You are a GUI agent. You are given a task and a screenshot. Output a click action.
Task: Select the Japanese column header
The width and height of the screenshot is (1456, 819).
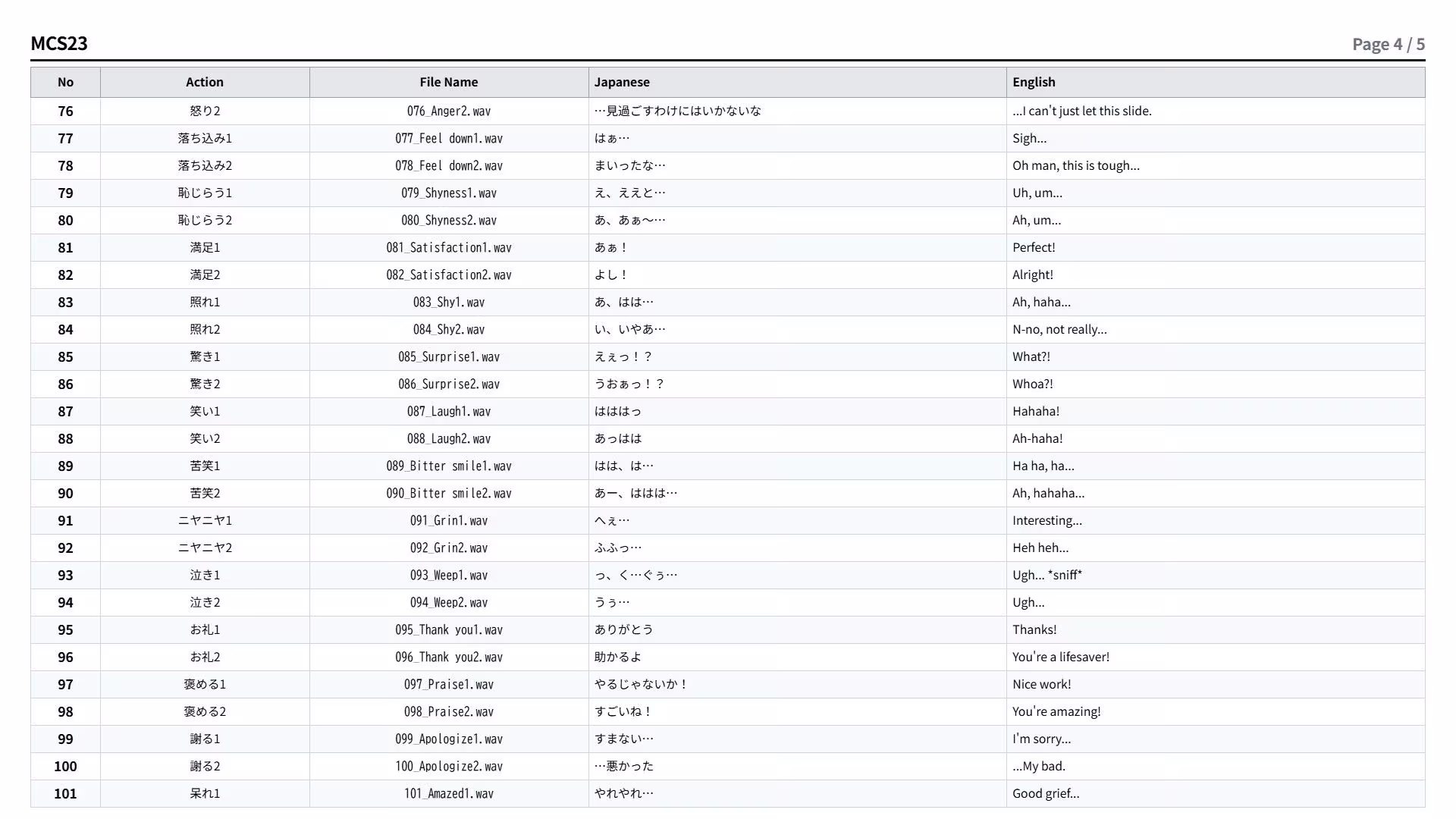pyautogui.click(x=798, y=82)
